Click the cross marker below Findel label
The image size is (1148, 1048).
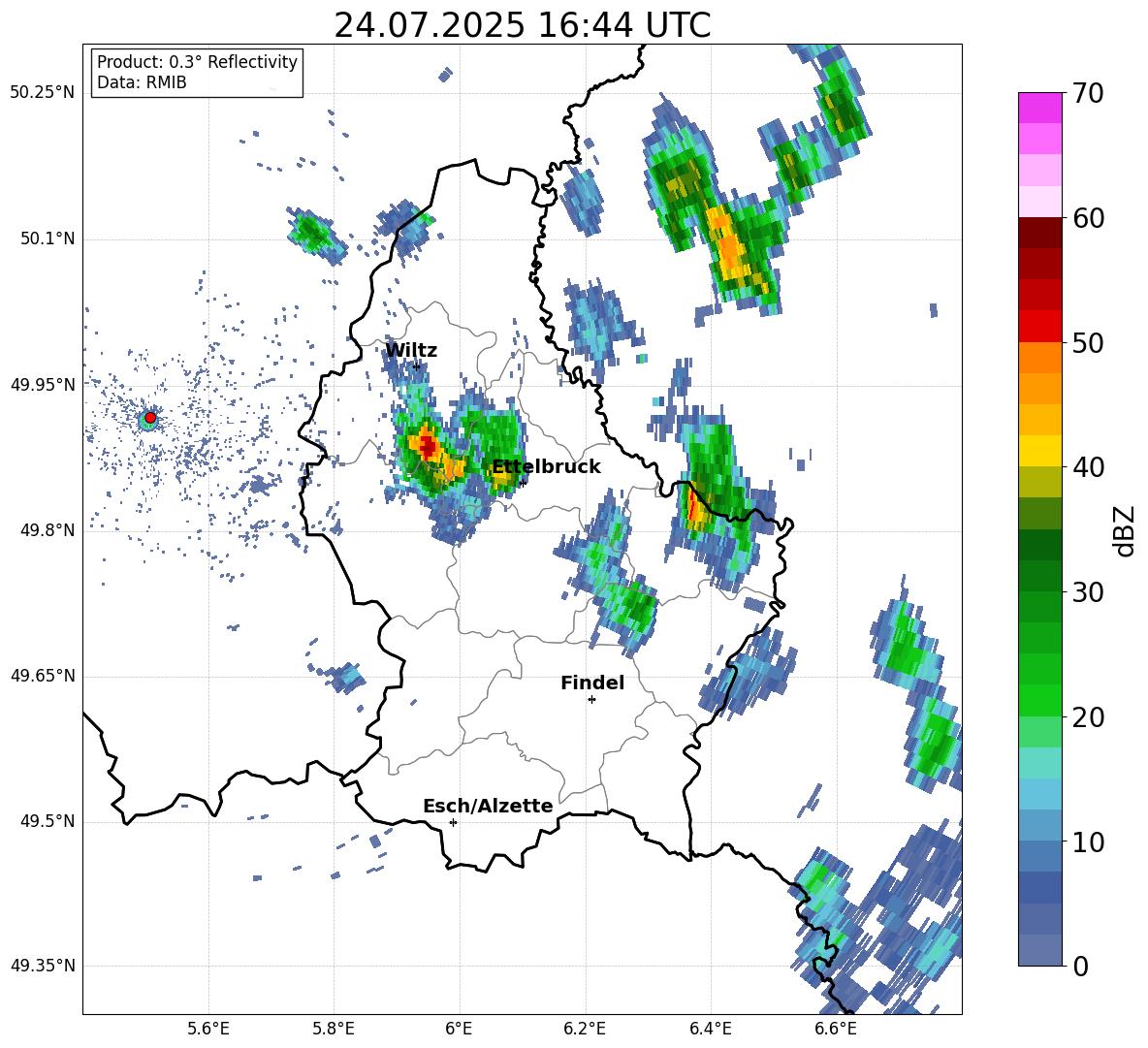tap(592, 700)
